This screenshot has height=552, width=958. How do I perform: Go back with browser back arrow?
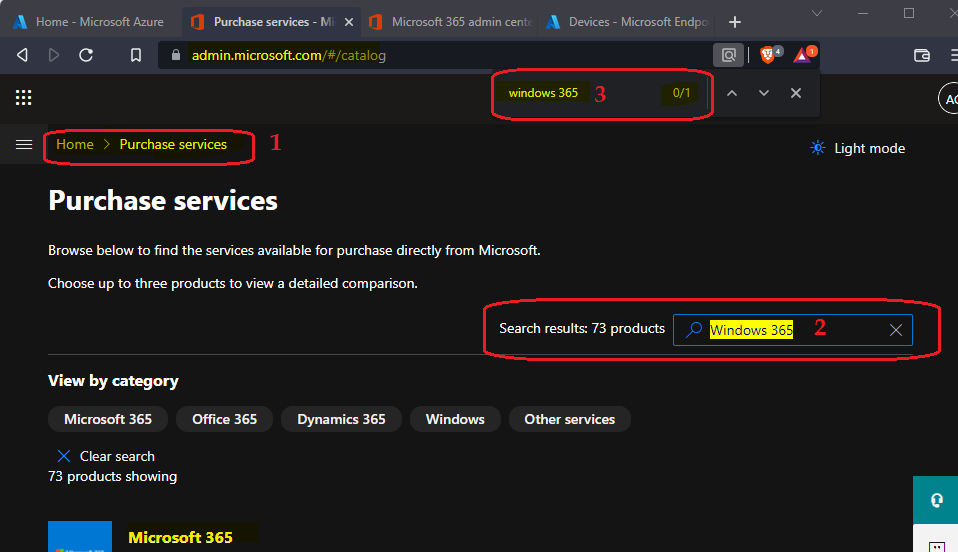coord(22,55)
